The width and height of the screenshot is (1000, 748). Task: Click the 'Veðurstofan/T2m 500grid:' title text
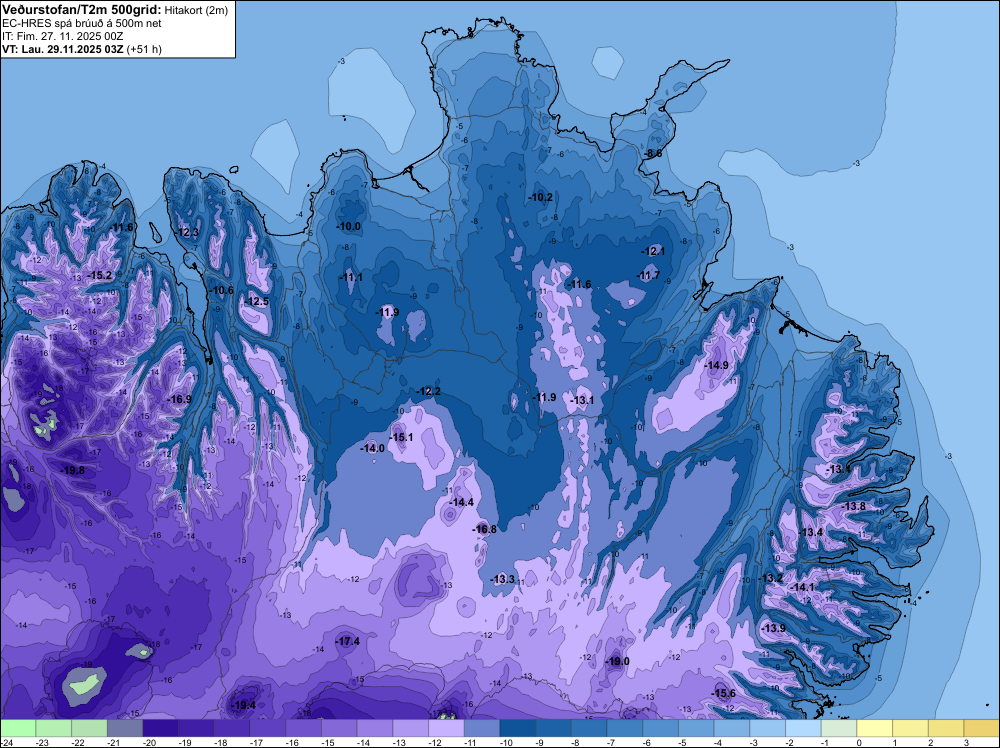point(82,10)
